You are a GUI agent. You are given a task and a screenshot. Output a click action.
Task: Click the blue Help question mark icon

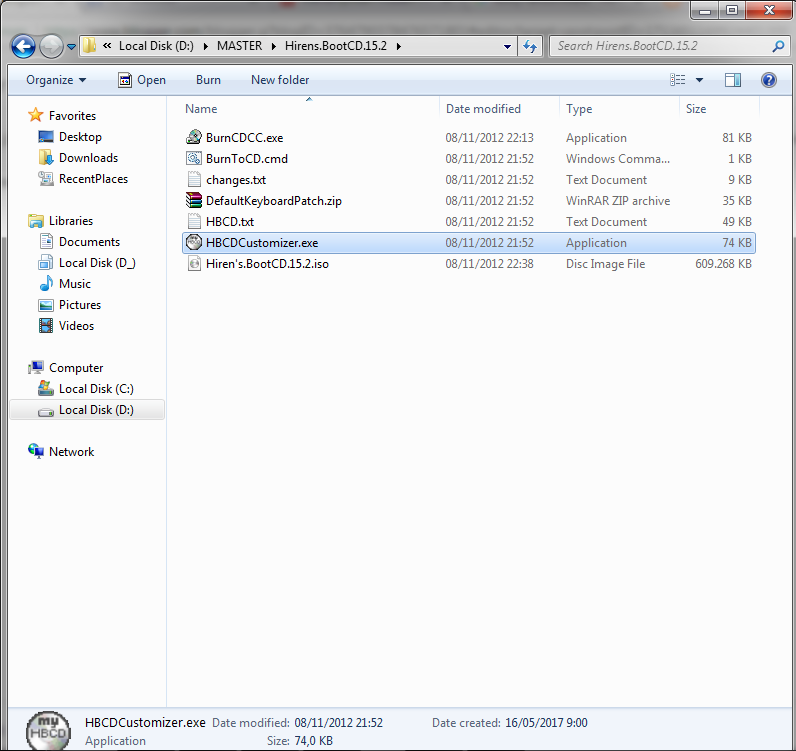click(x=769, y=80)
